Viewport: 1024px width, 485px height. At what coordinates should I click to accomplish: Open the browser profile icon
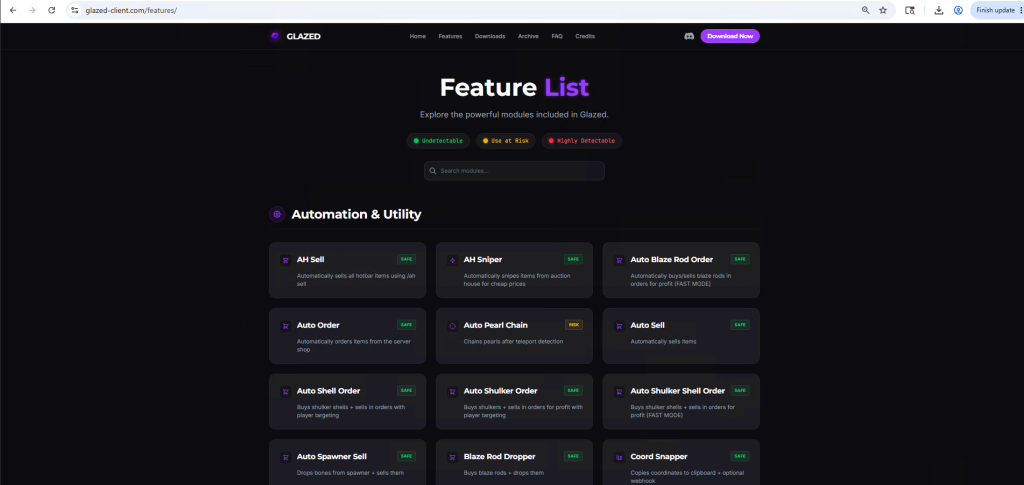958,10
